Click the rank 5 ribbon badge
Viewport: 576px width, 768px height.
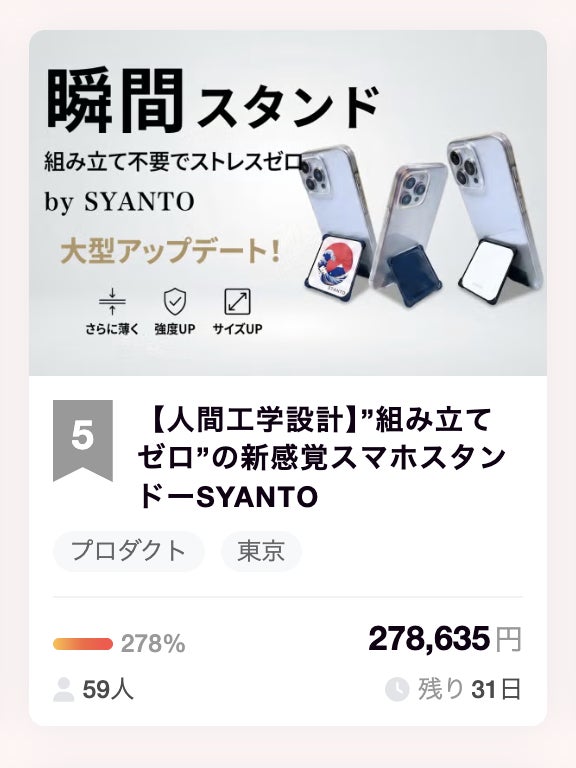tap(83, 440)
